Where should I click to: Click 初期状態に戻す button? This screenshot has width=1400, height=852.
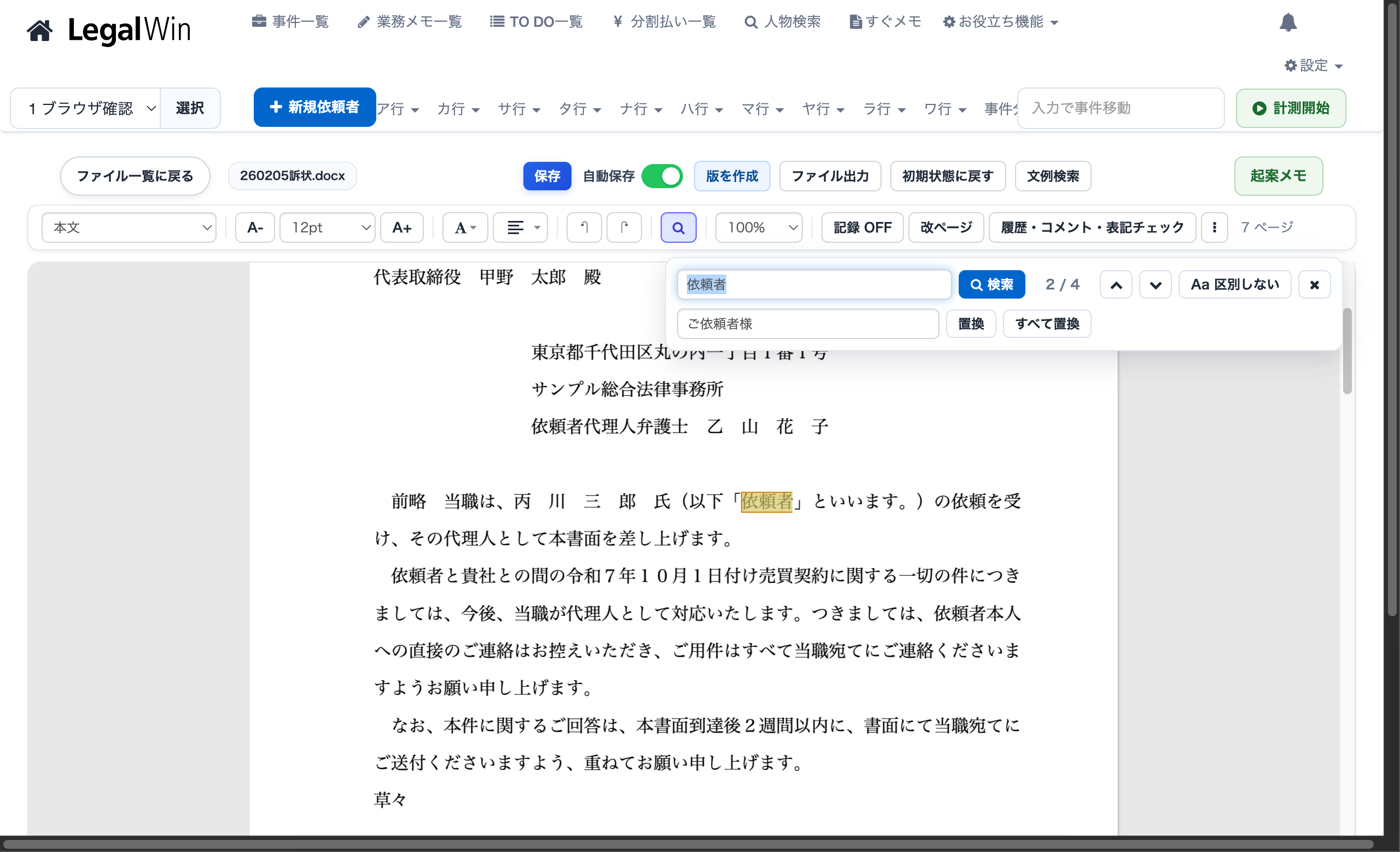pos(948,176)
